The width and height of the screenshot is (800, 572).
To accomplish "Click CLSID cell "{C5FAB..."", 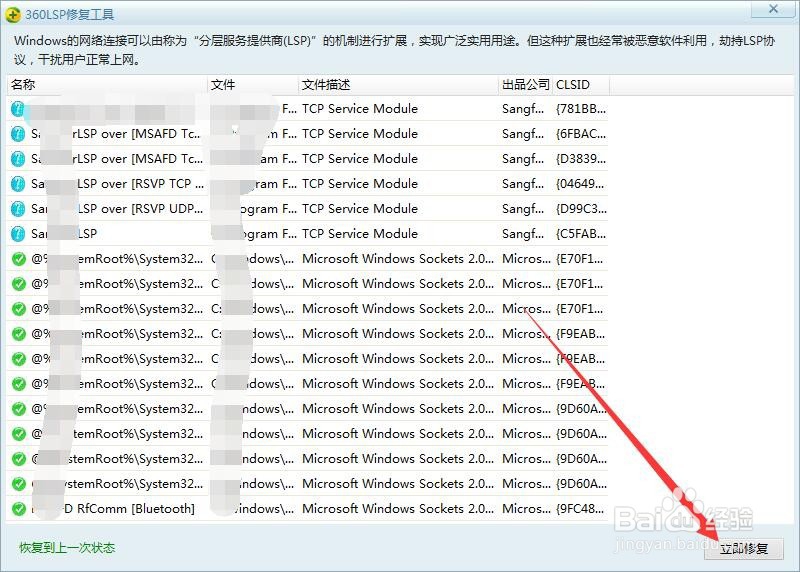I will coord(581,234).
